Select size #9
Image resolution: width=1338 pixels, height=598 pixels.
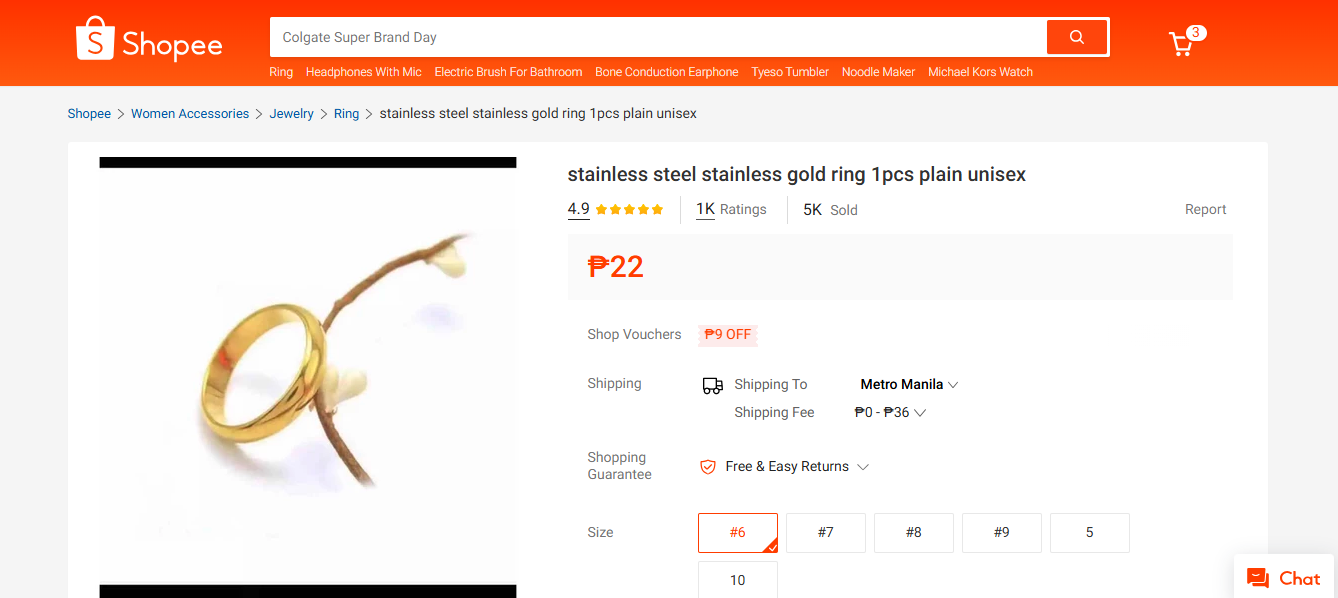1001,532
